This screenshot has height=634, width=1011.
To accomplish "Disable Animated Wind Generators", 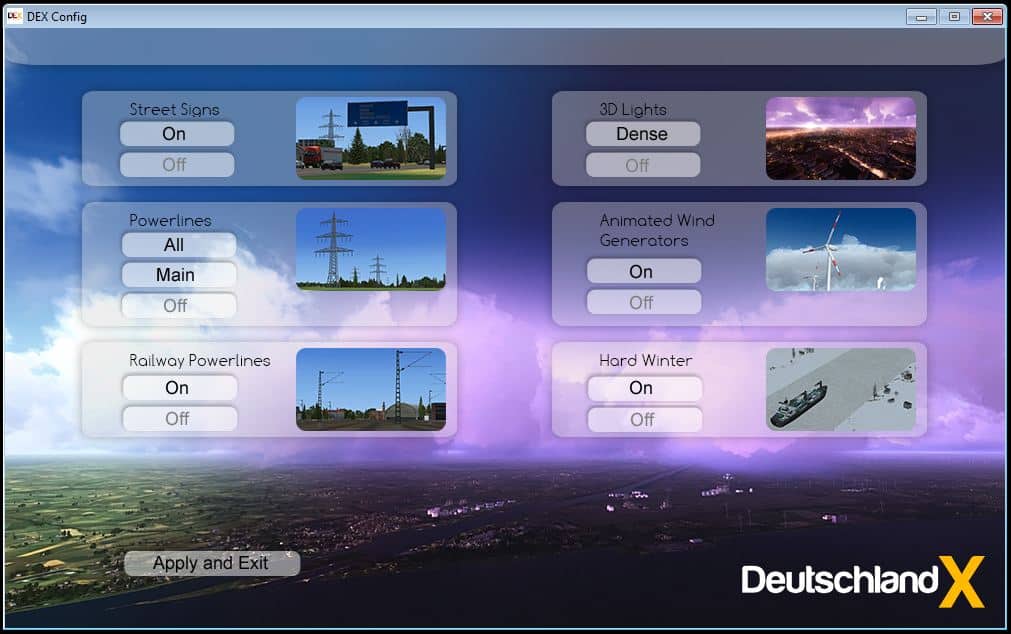I will tap(643, 302).
